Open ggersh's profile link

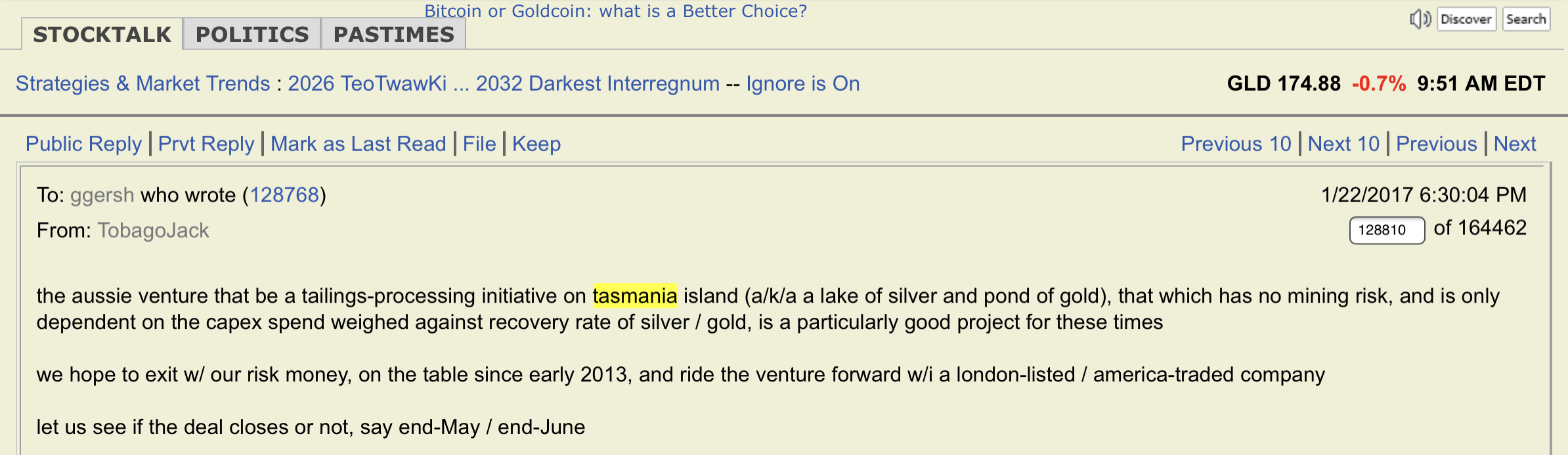[102, 195]
